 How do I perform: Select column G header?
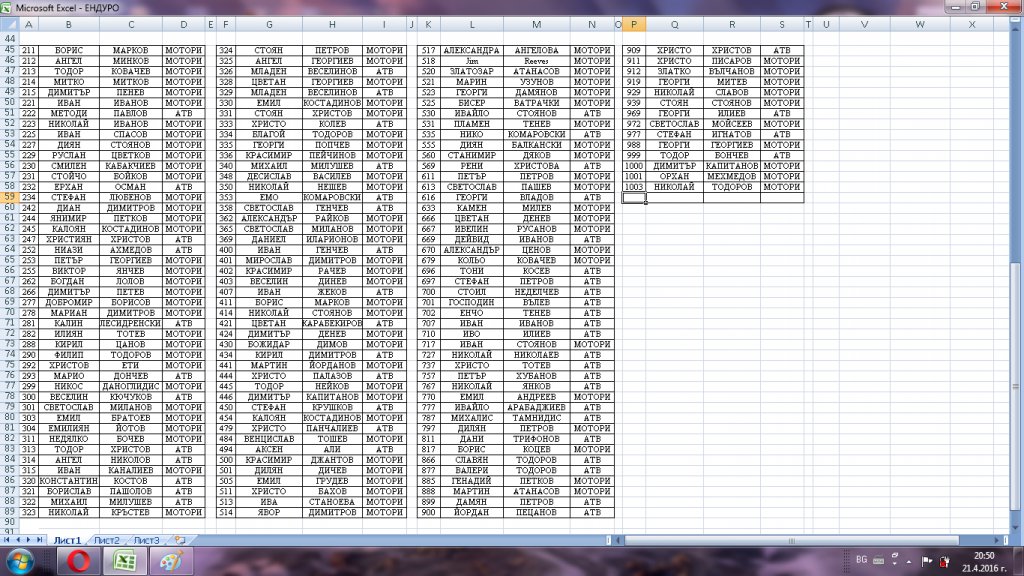click(x=268, y=24)
